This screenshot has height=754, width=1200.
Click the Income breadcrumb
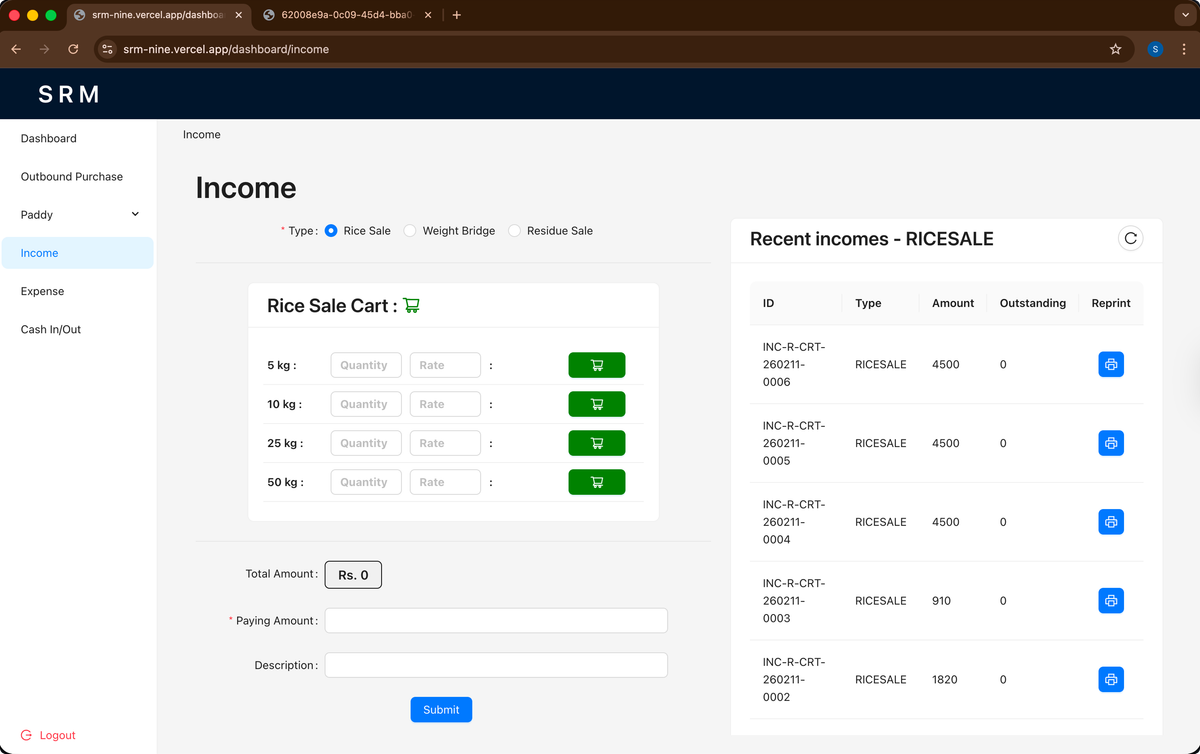tap(202, 134)
